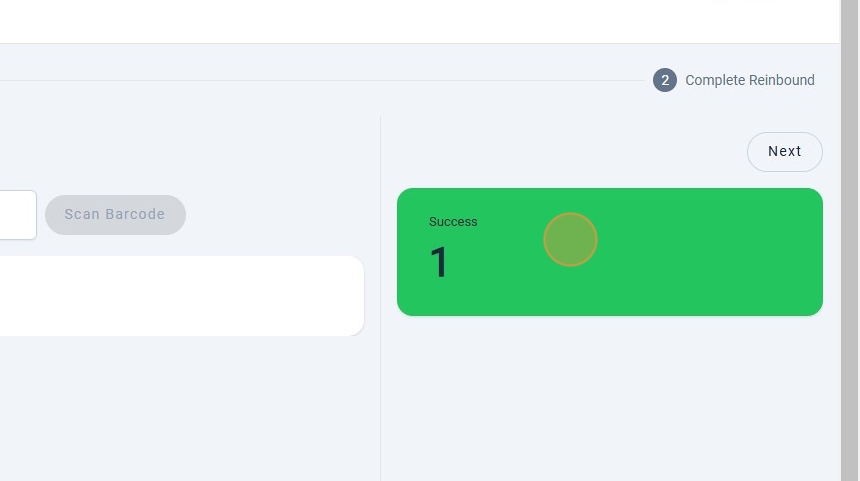Viewport: 860px width, 481px height.
Task: Click the Scan Barcode button
Action: coord(115,215)
